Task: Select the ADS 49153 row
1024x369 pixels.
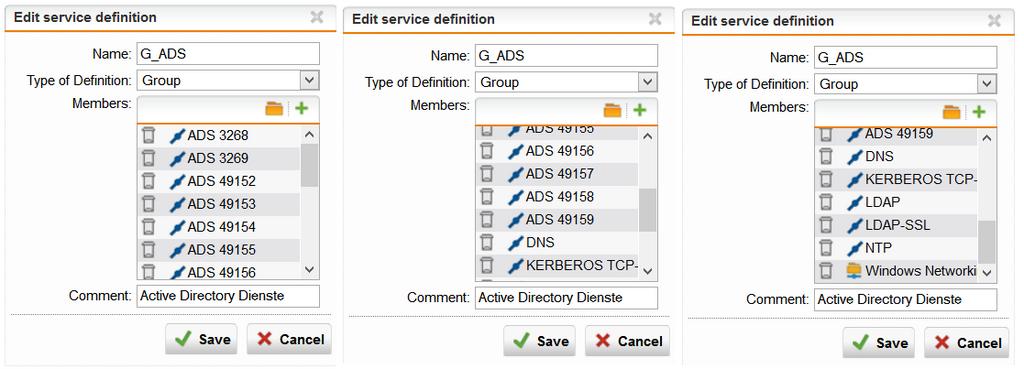Action: point(219,204)
